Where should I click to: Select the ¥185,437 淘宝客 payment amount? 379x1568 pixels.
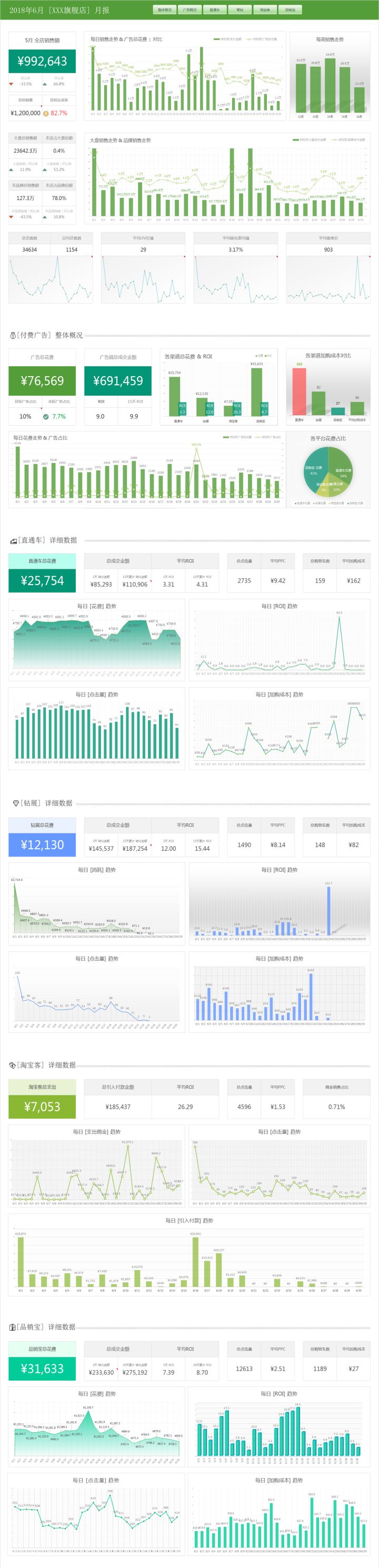tap(118, 1107)
